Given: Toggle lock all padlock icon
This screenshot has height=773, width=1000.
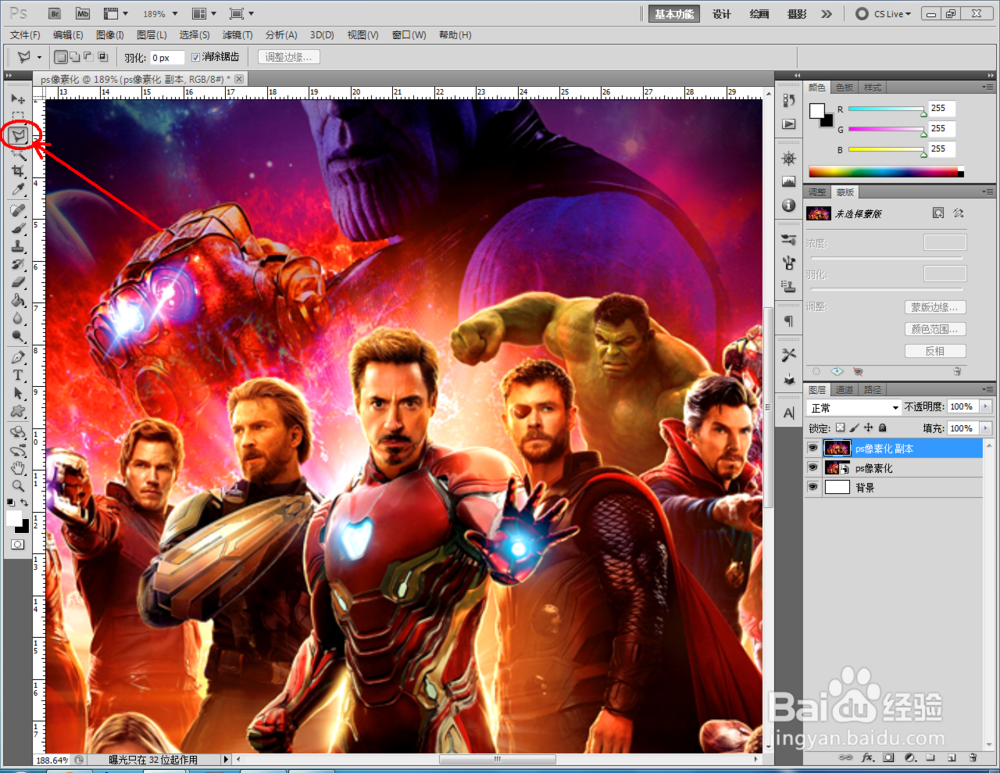Looking at the screenshot, I should click(883, 428).
